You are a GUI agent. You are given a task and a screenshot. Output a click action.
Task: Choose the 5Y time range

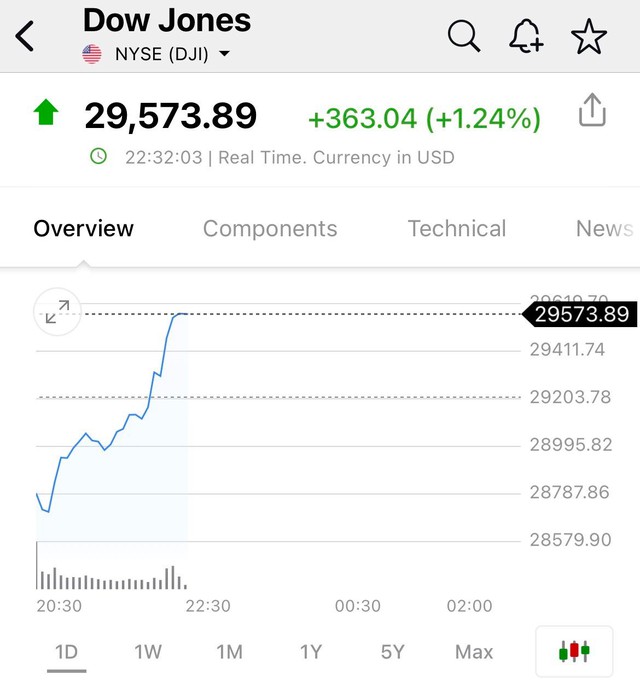point(393,652)
